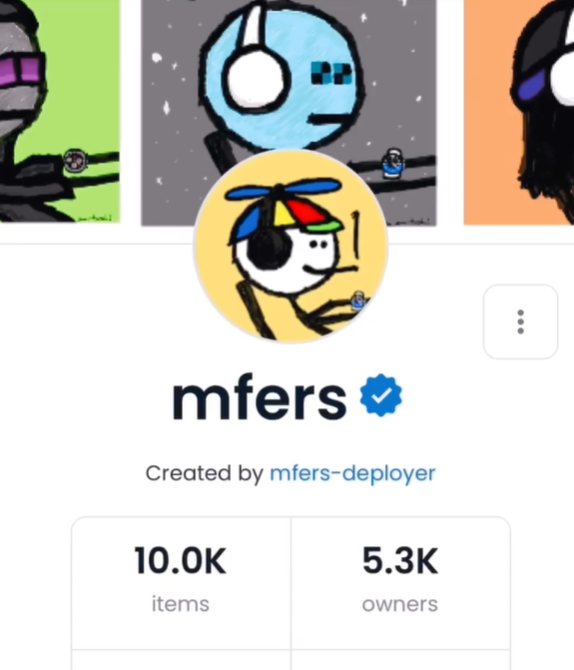Click the tiny blue logo on gray banner

point(392,163)
